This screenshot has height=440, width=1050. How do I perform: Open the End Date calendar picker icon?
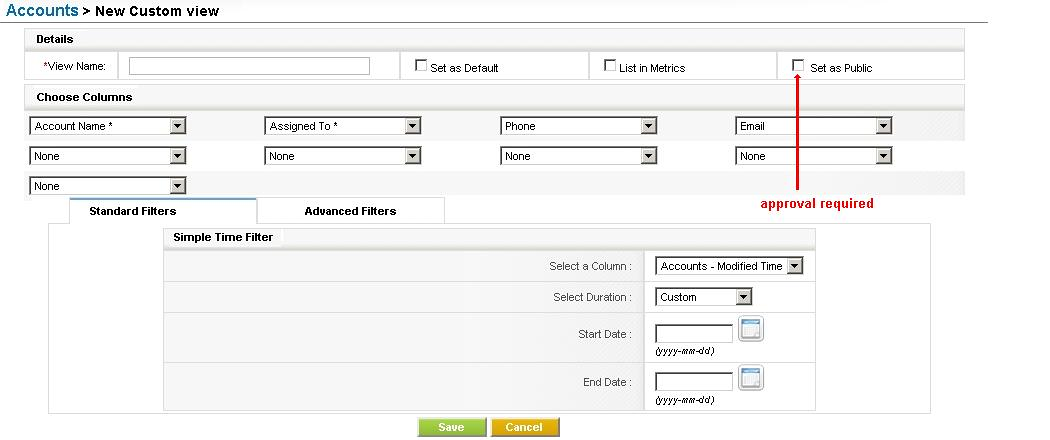tap(751, 378)
